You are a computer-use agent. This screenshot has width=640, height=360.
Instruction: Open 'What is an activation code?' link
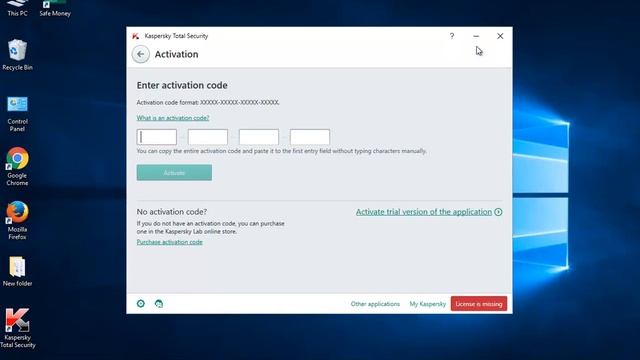pyautogui.click(x=173, y=118)
